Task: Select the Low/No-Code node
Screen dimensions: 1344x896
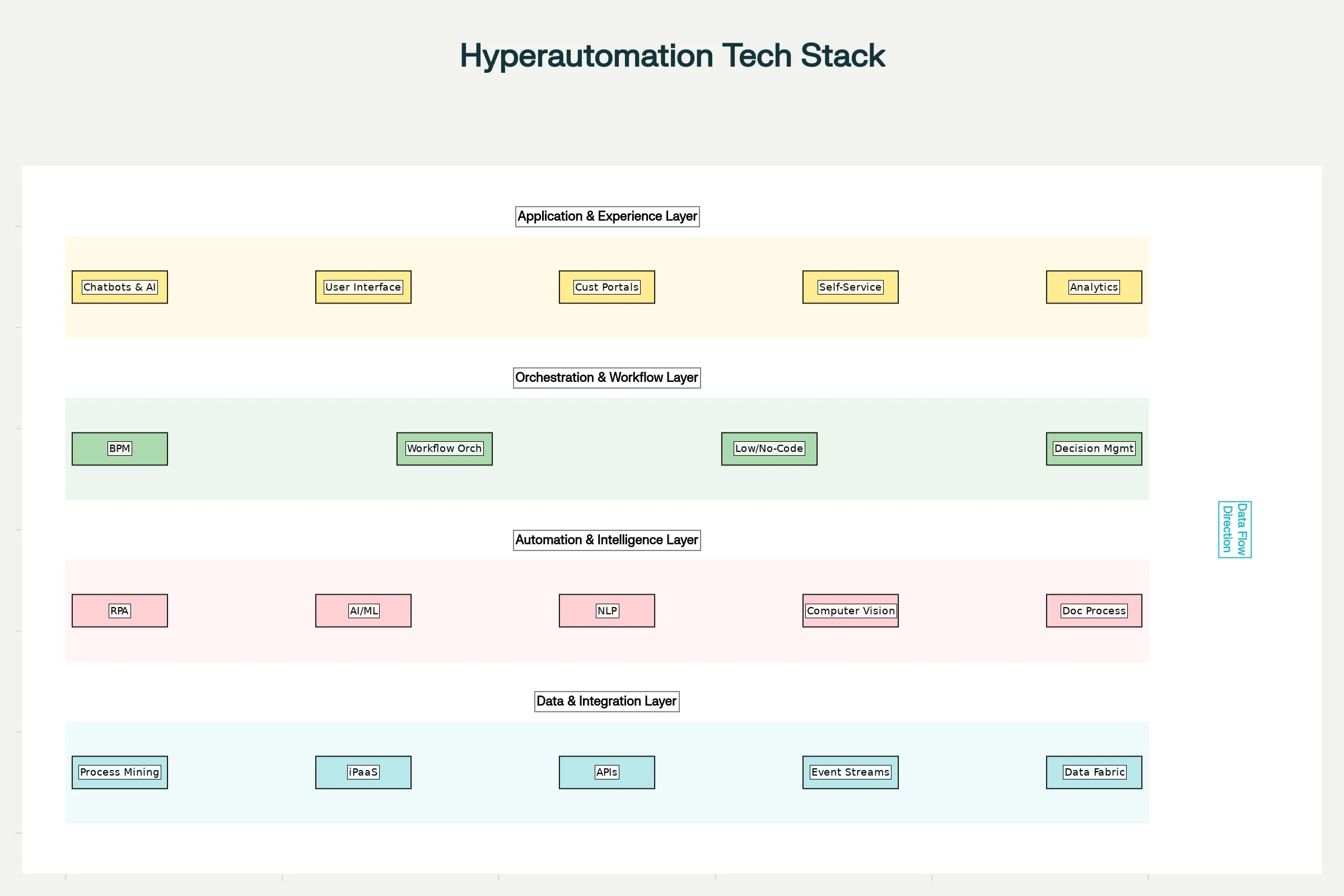Action: [768, 449]
